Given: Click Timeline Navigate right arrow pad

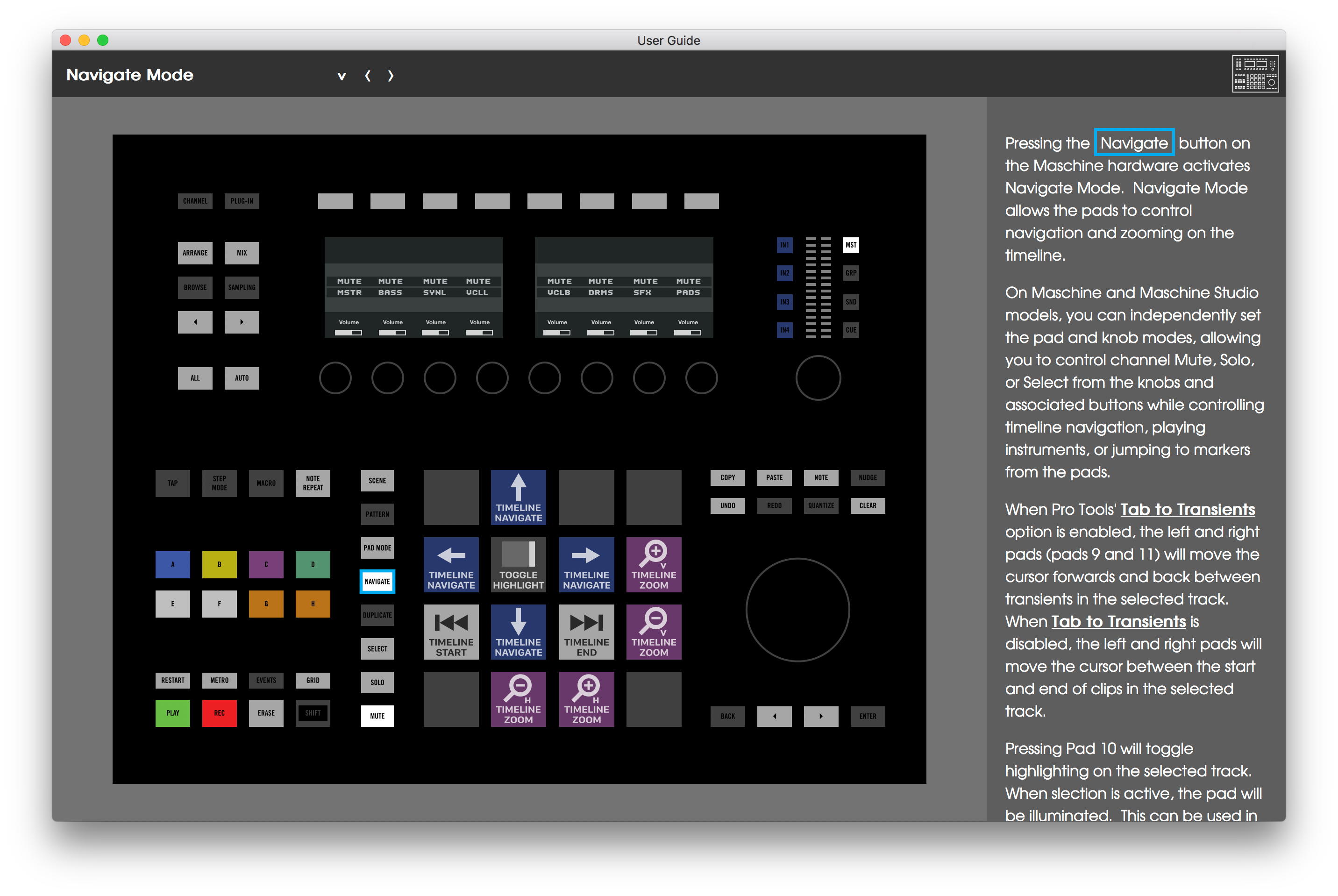Looking at the screenshot, I should [586, 565].
